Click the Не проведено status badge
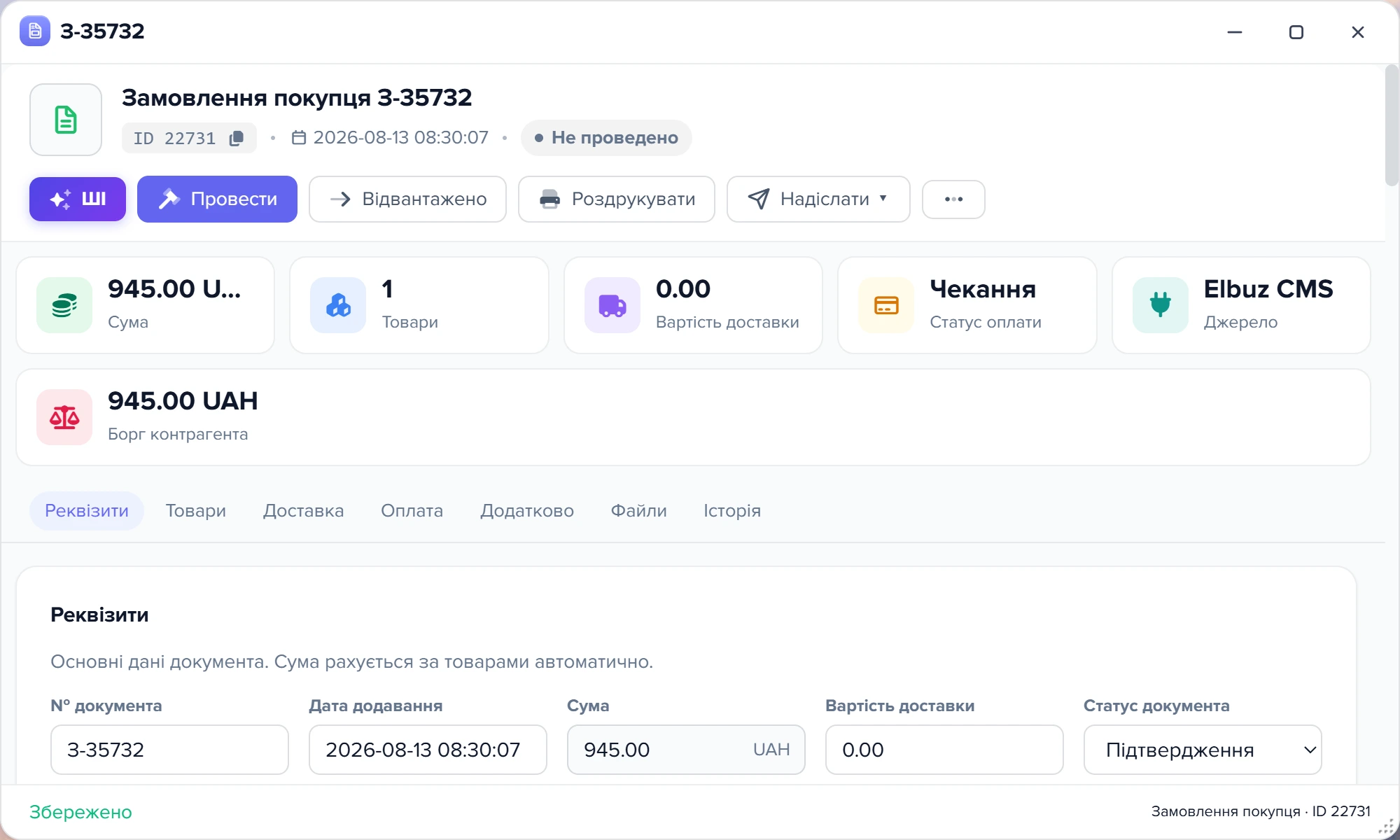The height and width of the screenshot is (840, 1400). [606, 137]
